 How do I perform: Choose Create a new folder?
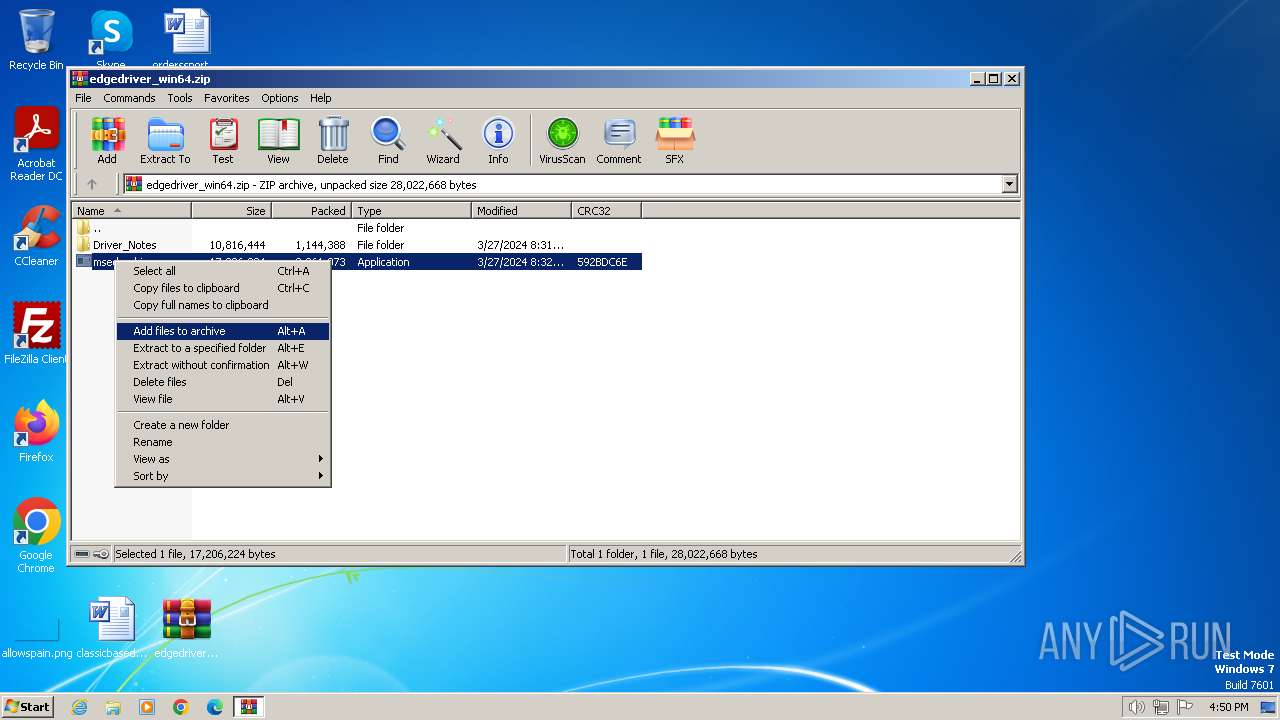coord(223,425)
